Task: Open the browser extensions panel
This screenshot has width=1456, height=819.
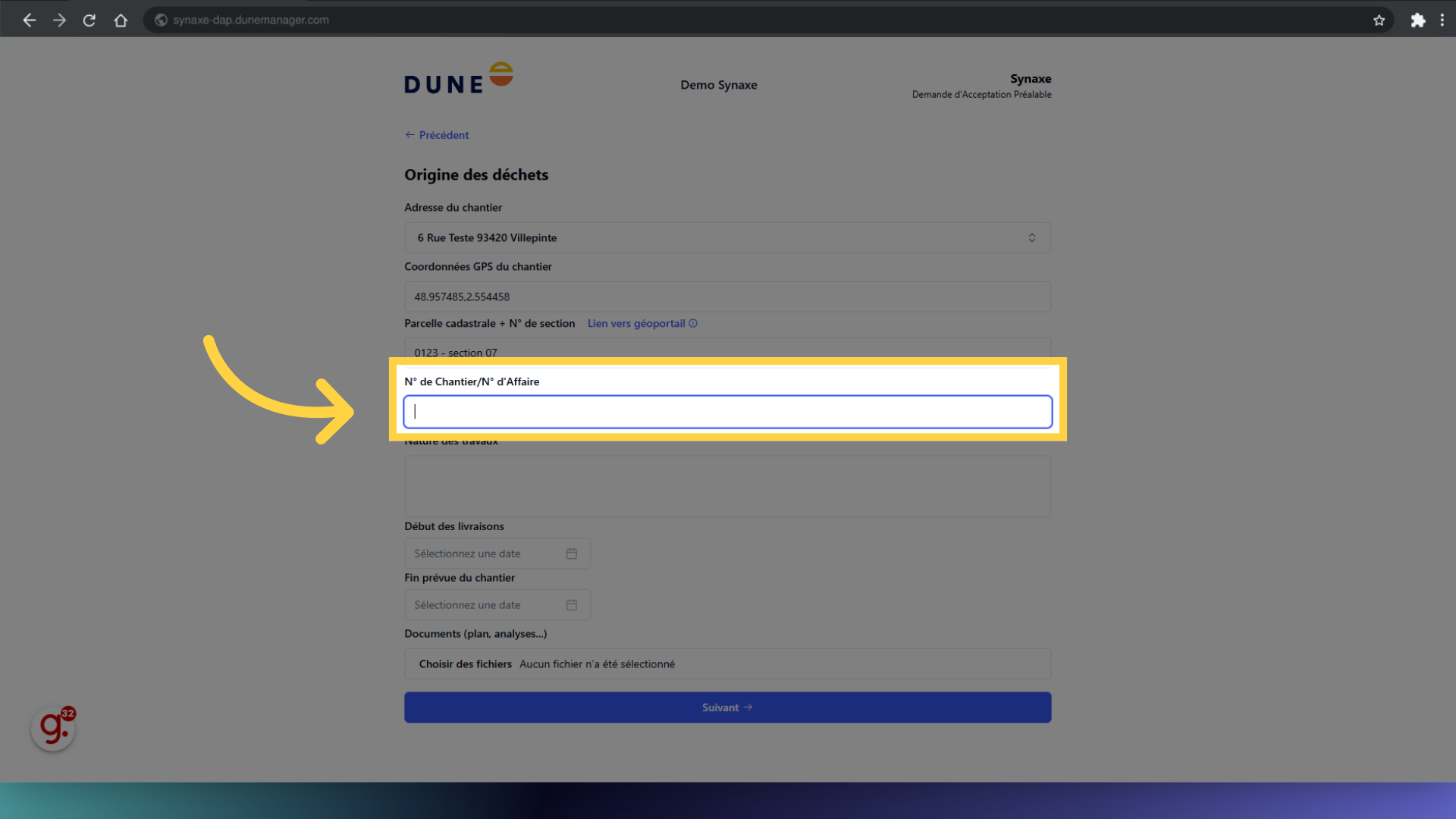Action: [x=1418, y=20]
